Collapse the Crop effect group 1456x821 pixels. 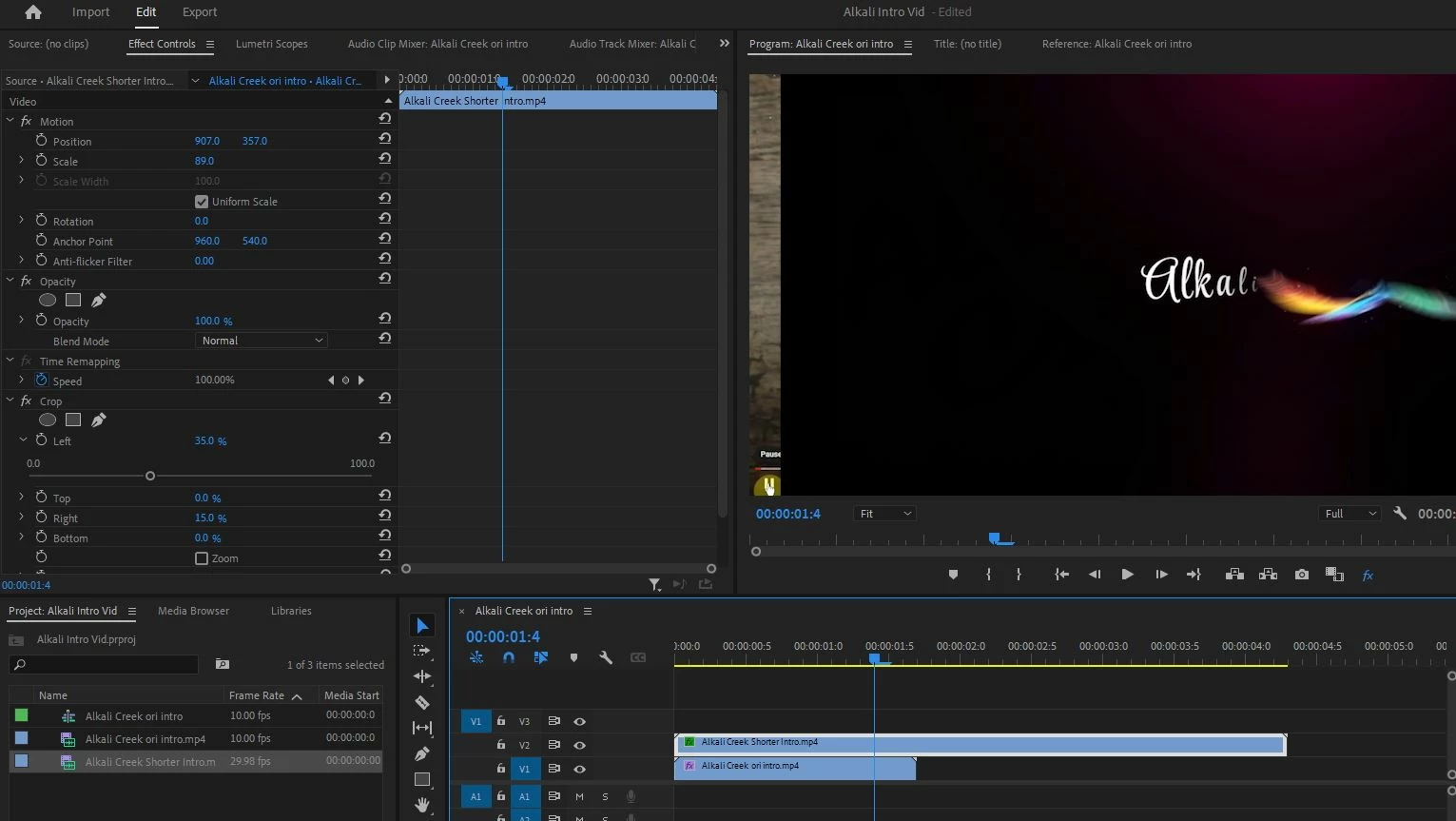(10, 401)
